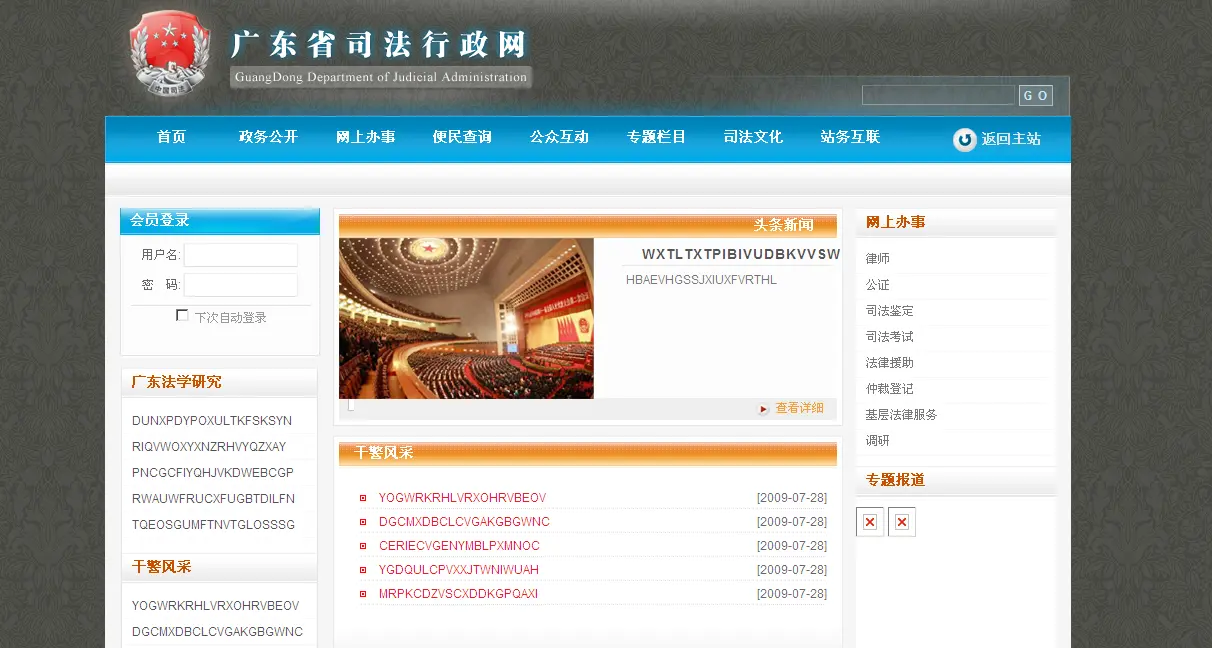Focus the 密码 password field
Screen dimensions: 1212x648
tap(240, 285)
